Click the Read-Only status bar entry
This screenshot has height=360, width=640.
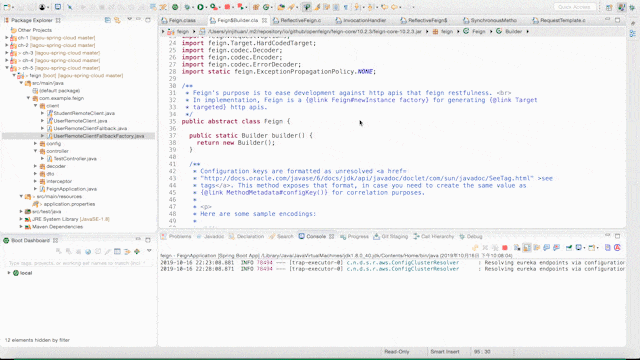point(397,351)
